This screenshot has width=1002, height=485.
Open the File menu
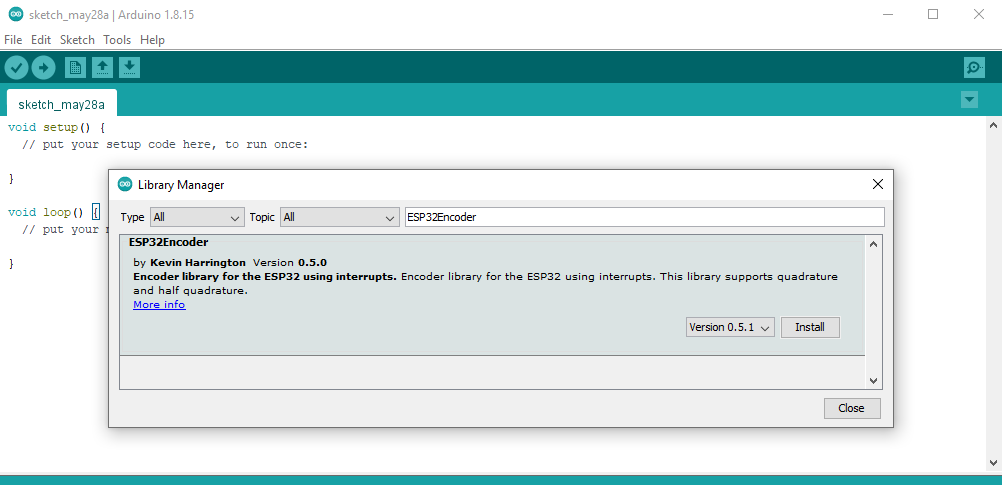13,40
